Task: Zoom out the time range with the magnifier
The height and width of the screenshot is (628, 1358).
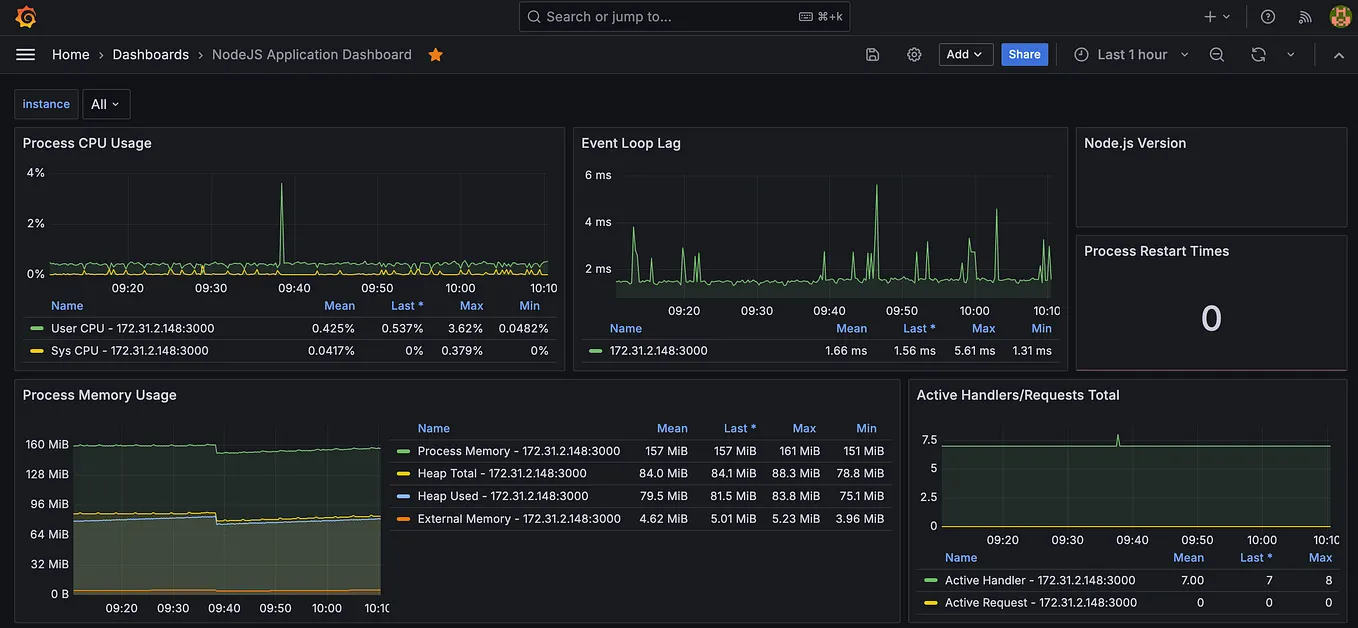Action: click(x=1216, y=54)
